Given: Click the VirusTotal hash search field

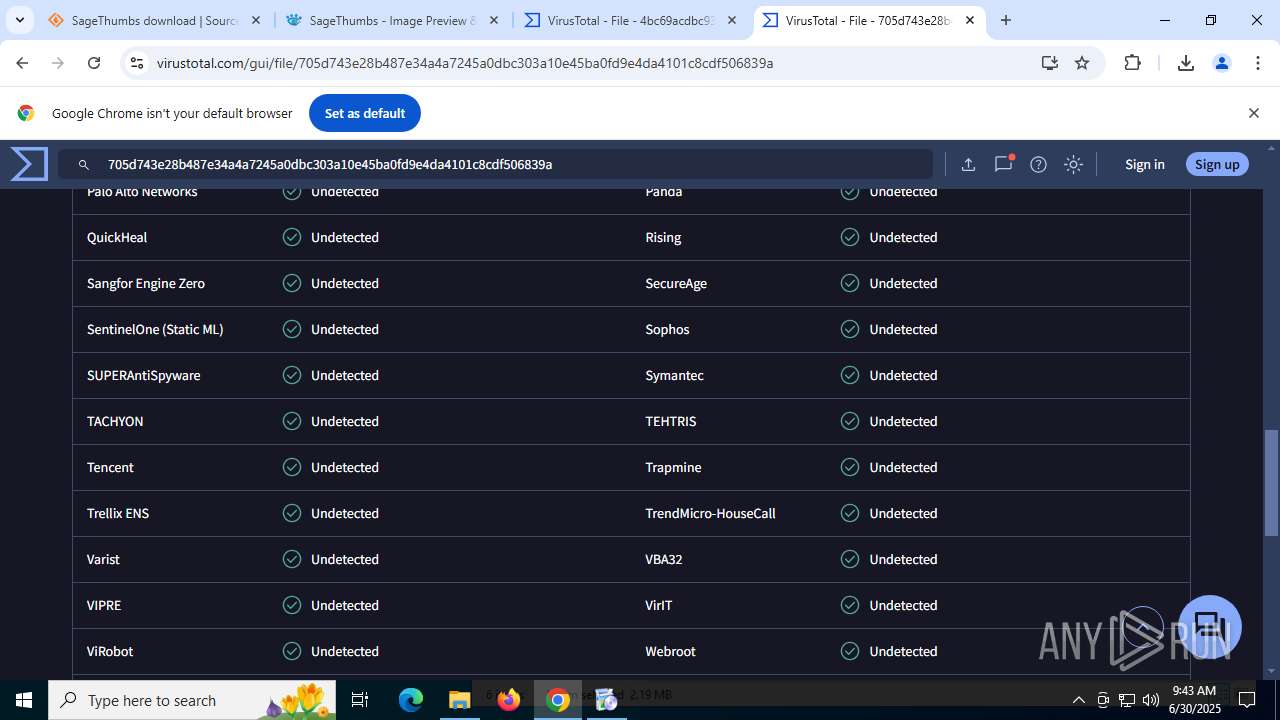Looking at the screenshot, I should coord(495,164).
